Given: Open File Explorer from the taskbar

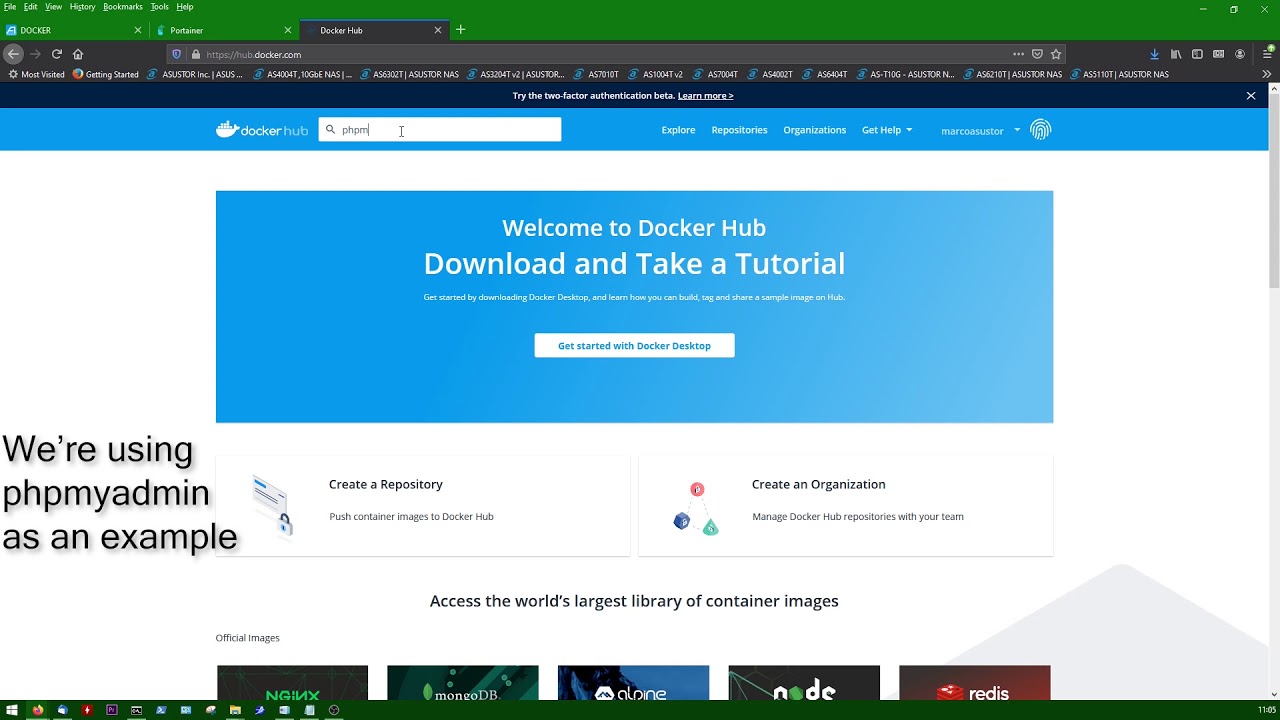Looking at the screenshot, I should (x=235, y=710).
